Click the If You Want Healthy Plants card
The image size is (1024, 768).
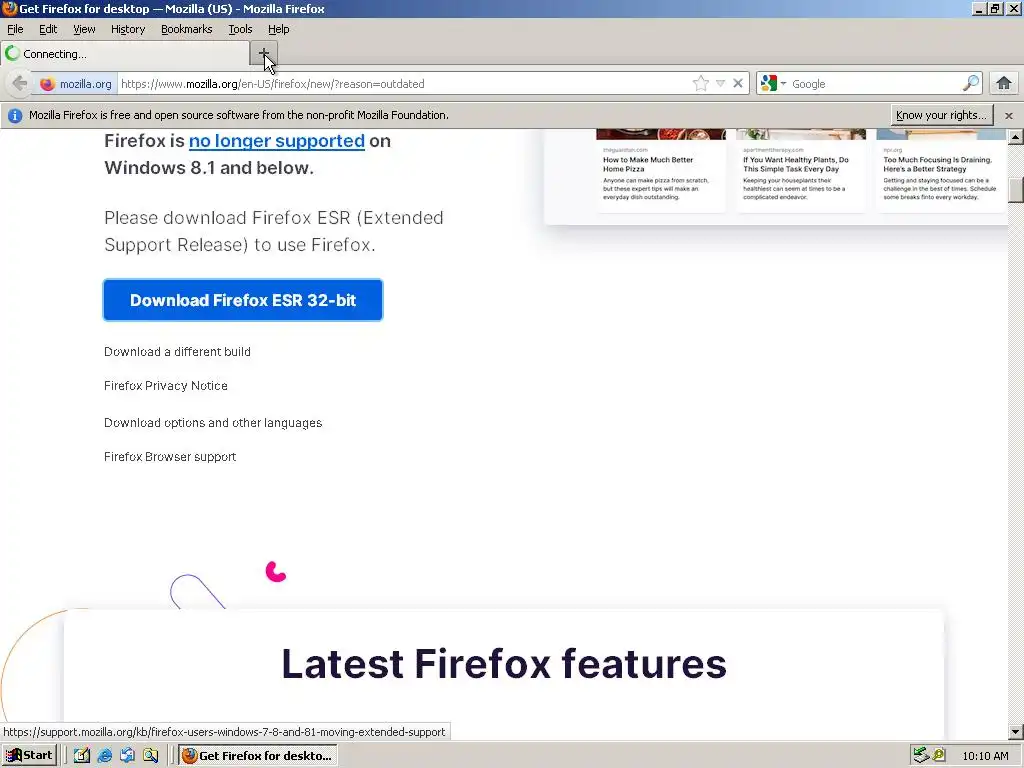click(801, 171)
